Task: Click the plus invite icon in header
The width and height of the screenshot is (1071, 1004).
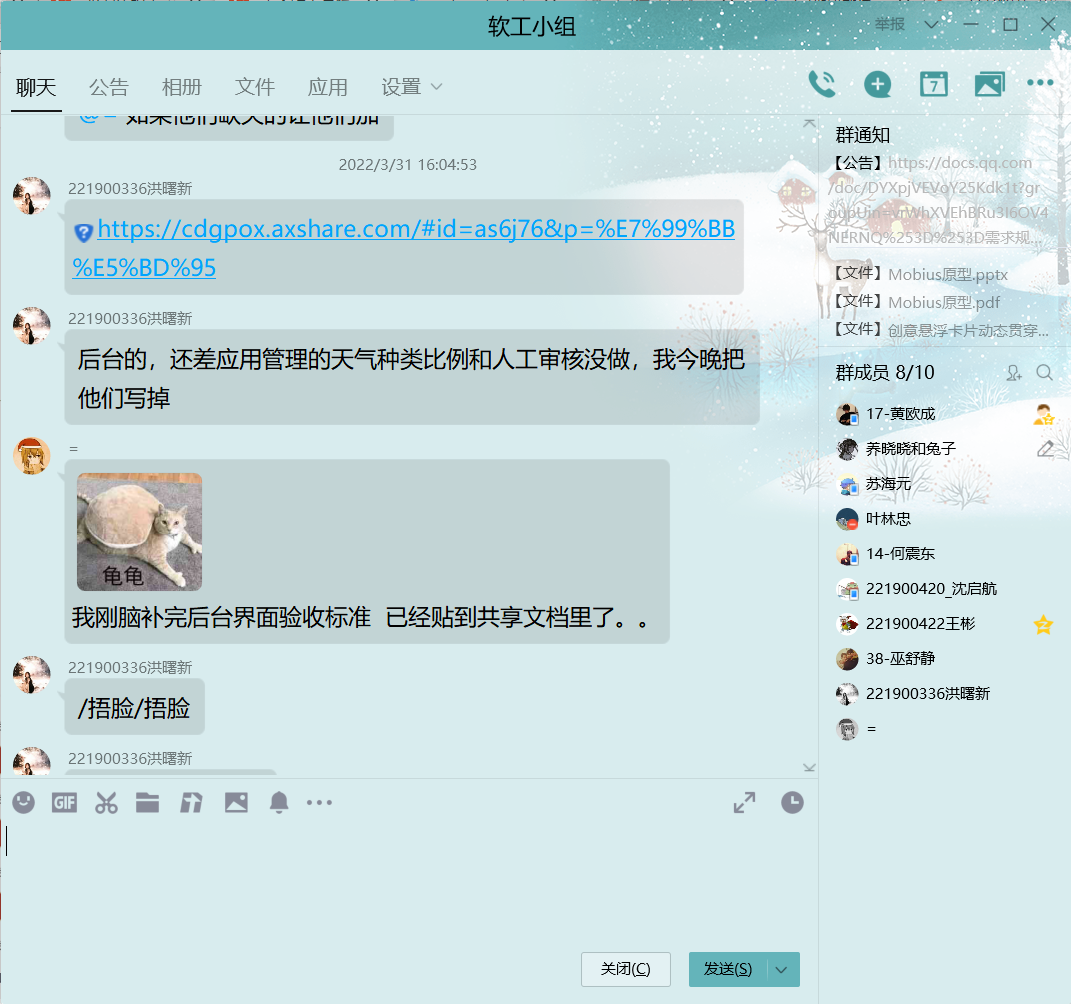Action: coord(878,85)
